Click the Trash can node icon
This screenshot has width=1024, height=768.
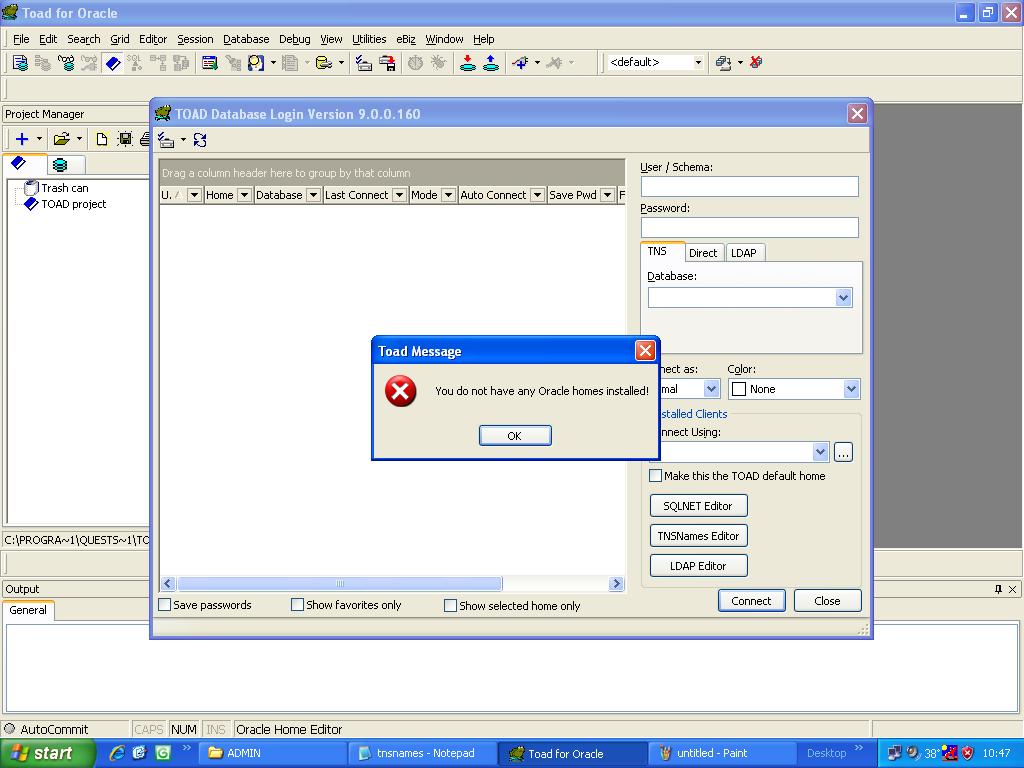[31, 188]
